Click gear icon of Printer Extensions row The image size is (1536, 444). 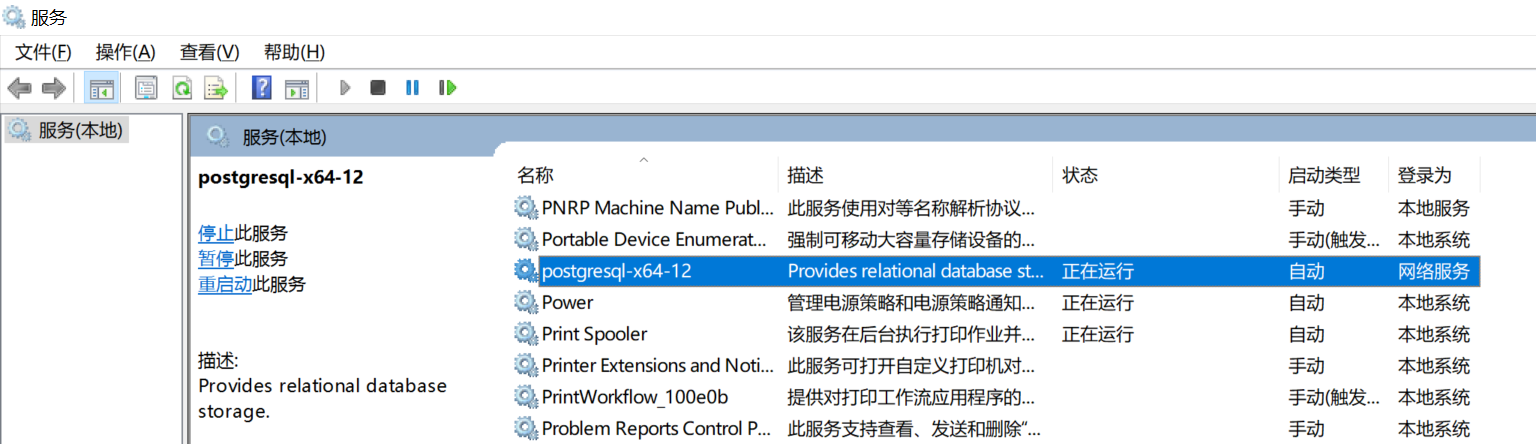click(525, 365)
